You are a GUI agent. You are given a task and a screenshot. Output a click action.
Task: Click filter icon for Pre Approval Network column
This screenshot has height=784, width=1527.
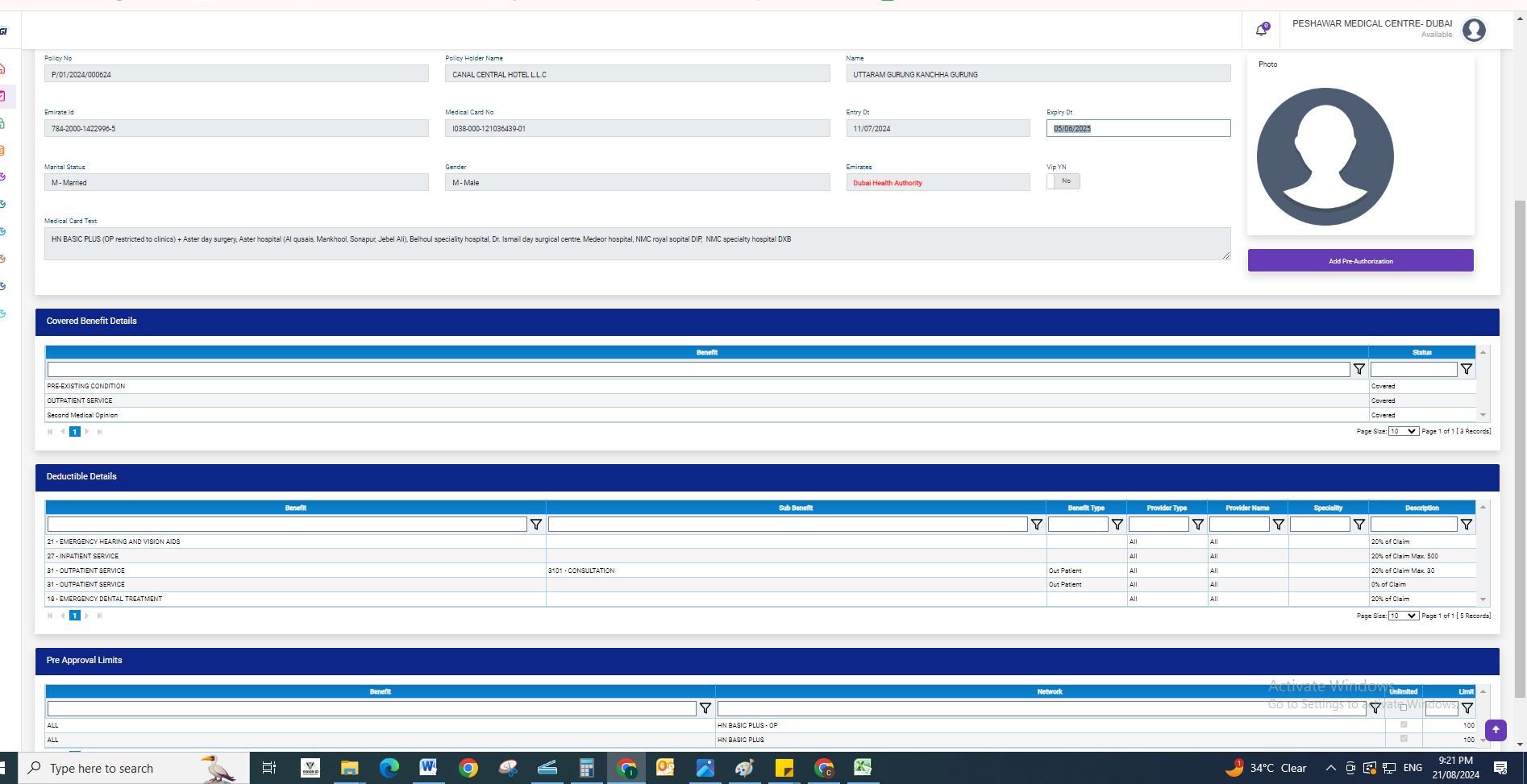pyautogui.click(x=1375, y=708)
